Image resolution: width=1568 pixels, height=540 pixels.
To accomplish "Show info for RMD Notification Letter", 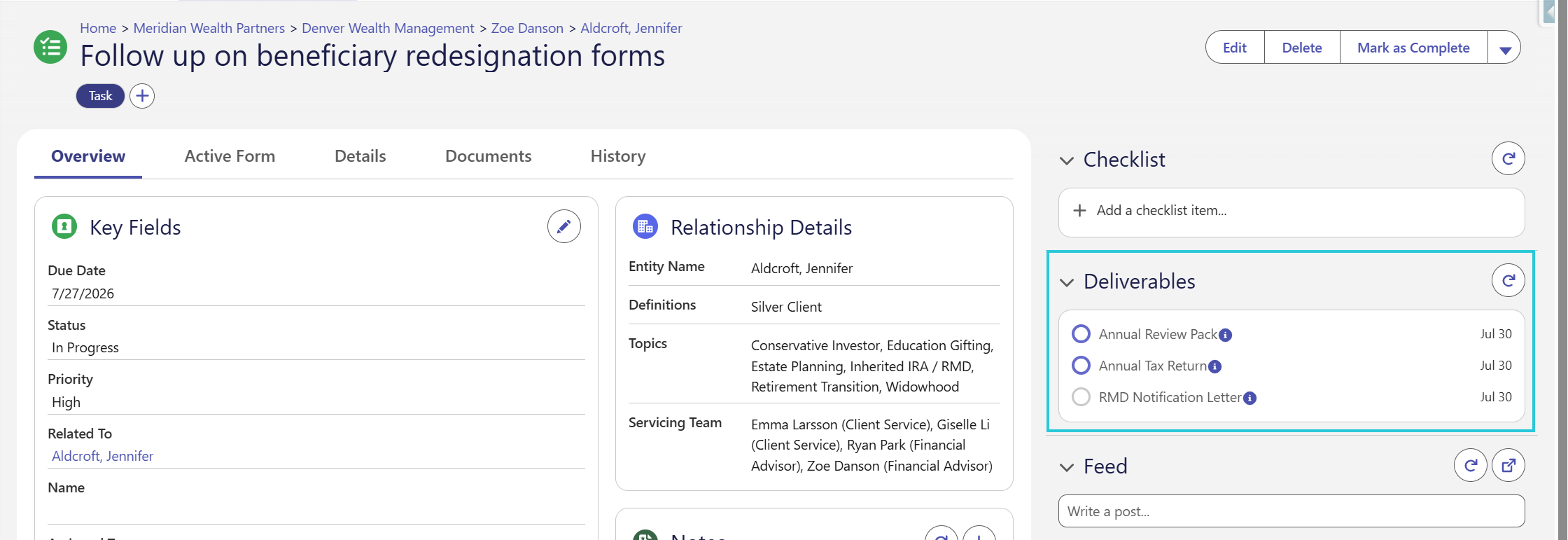I will click(x=1249, y=399).
